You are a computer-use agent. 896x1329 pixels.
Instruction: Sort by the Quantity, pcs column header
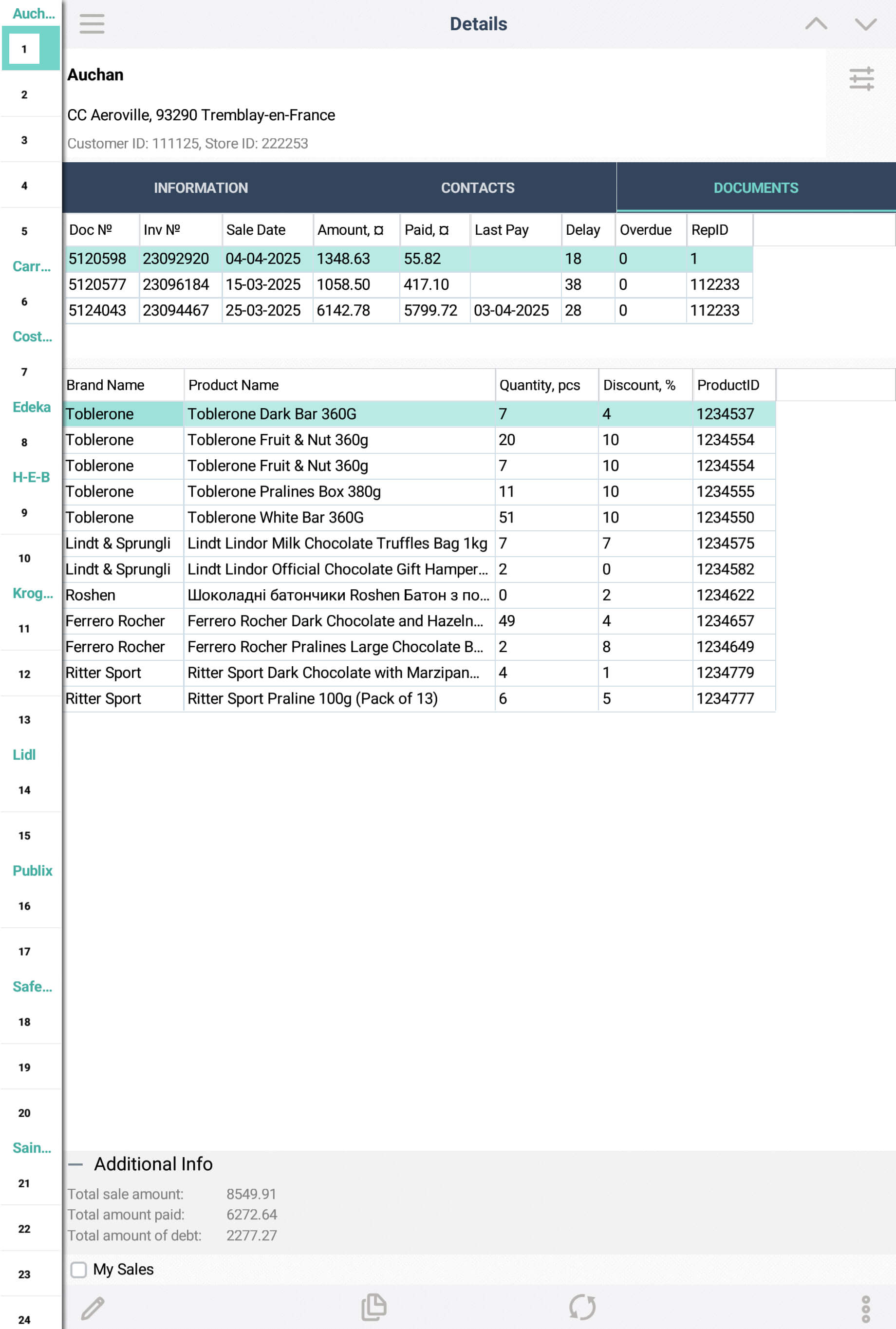click(x=540, y=386)
